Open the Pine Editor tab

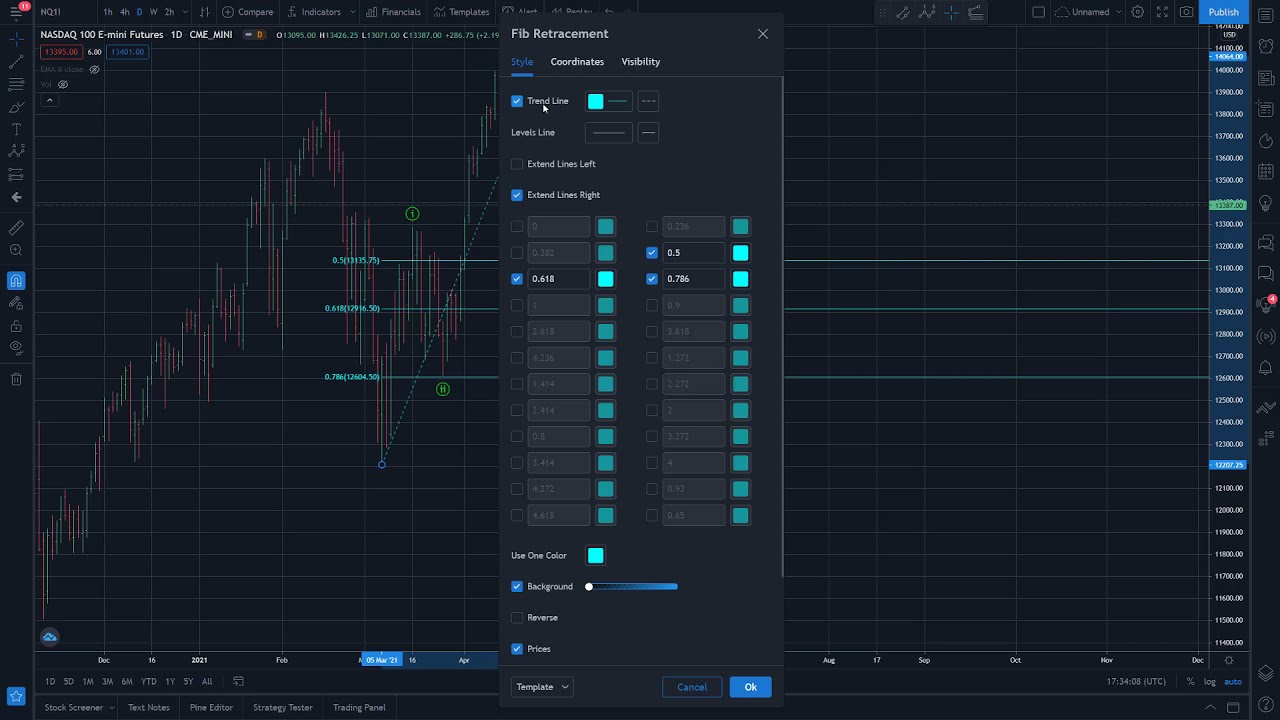coord(211,708)
